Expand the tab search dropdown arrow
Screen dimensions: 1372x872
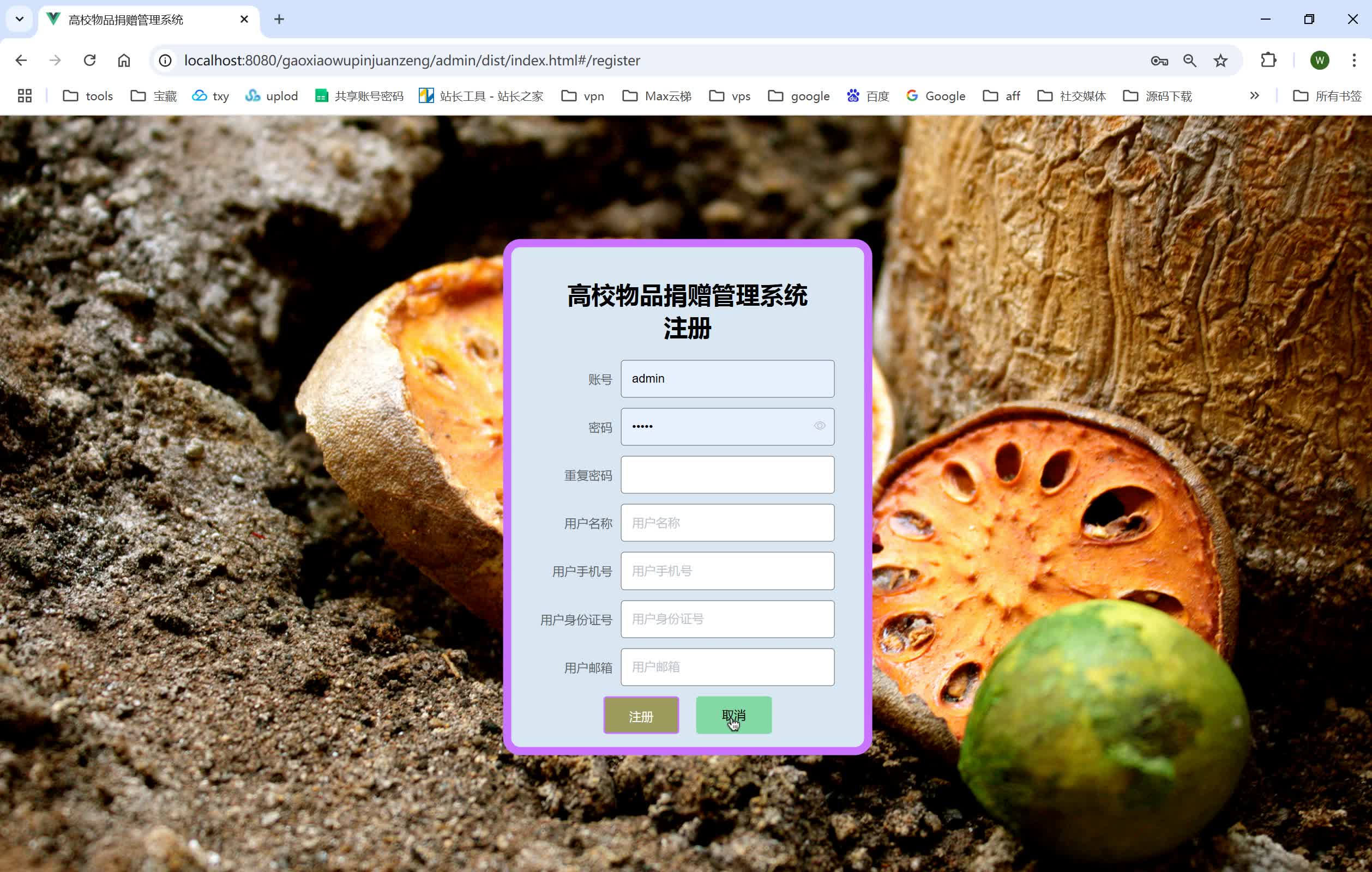20,20
